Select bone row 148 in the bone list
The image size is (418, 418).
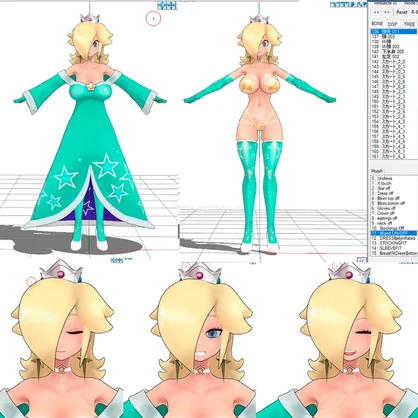(x=394, y=92)
